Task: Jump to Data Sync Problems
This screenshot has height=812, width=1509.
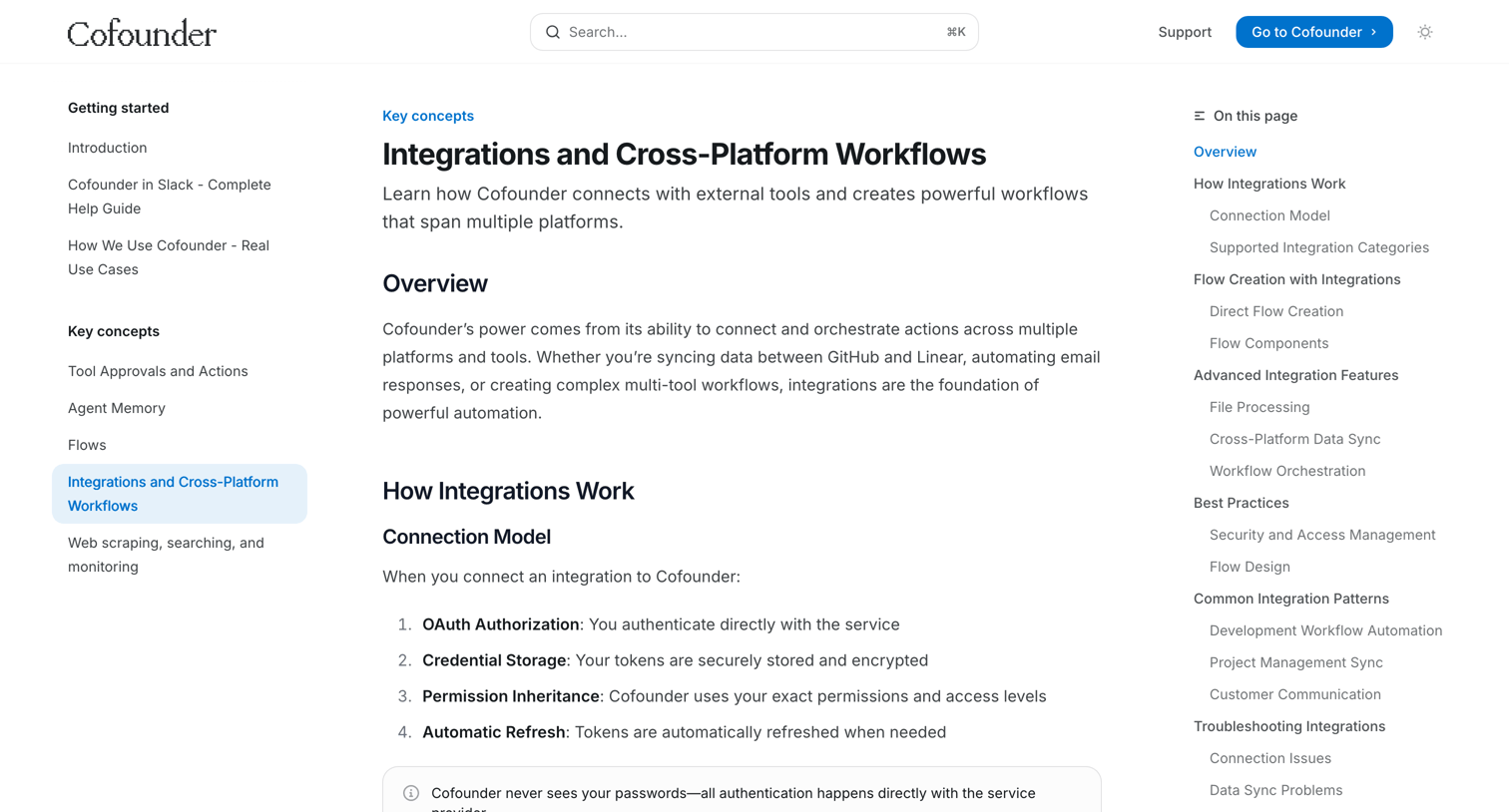Action: tap(1276, 790)
